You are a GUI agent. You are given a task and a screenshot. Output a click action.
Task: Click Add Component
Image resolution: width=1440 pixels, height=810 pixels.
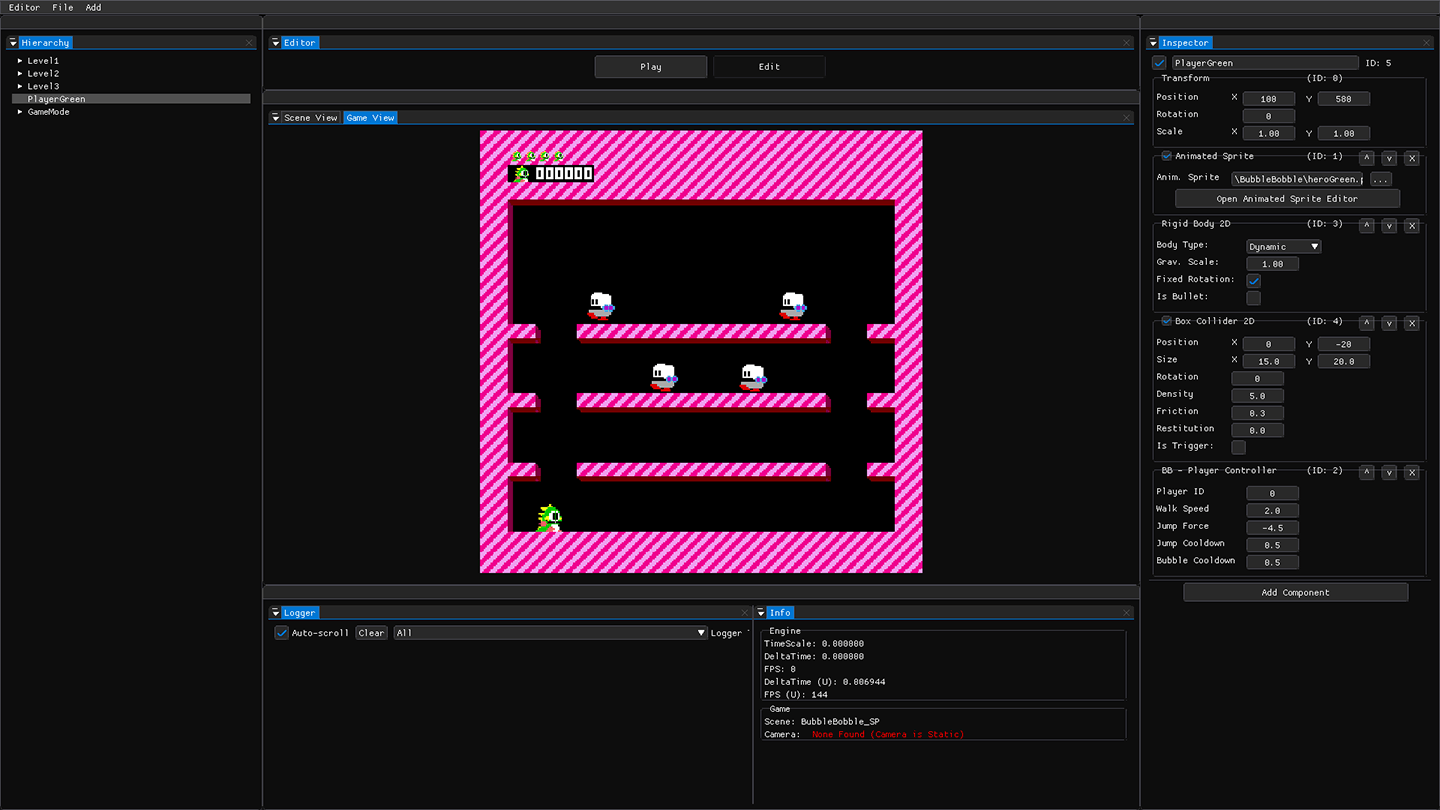1295,593
